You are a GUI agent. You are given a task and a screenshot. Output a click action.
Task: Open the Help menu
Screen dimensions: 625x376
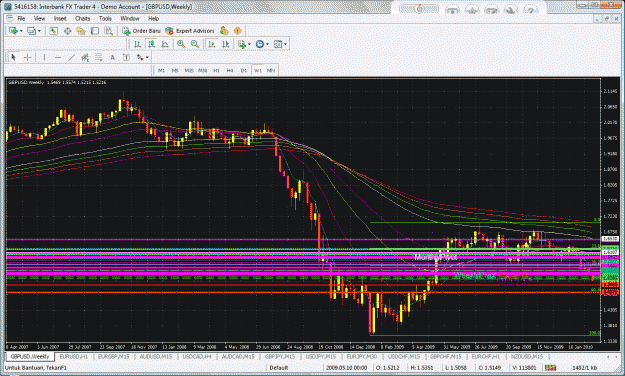click(x=153, y=18)
